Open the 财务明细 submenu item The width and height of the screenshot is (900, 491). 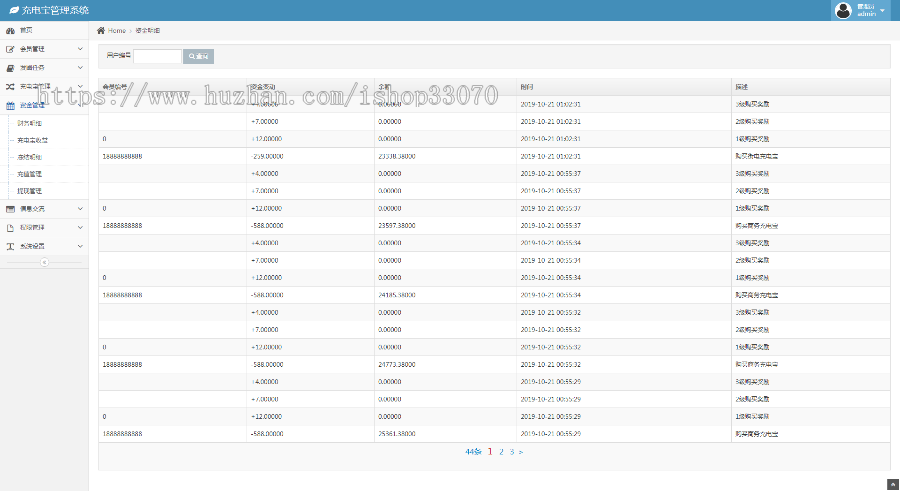29,123
